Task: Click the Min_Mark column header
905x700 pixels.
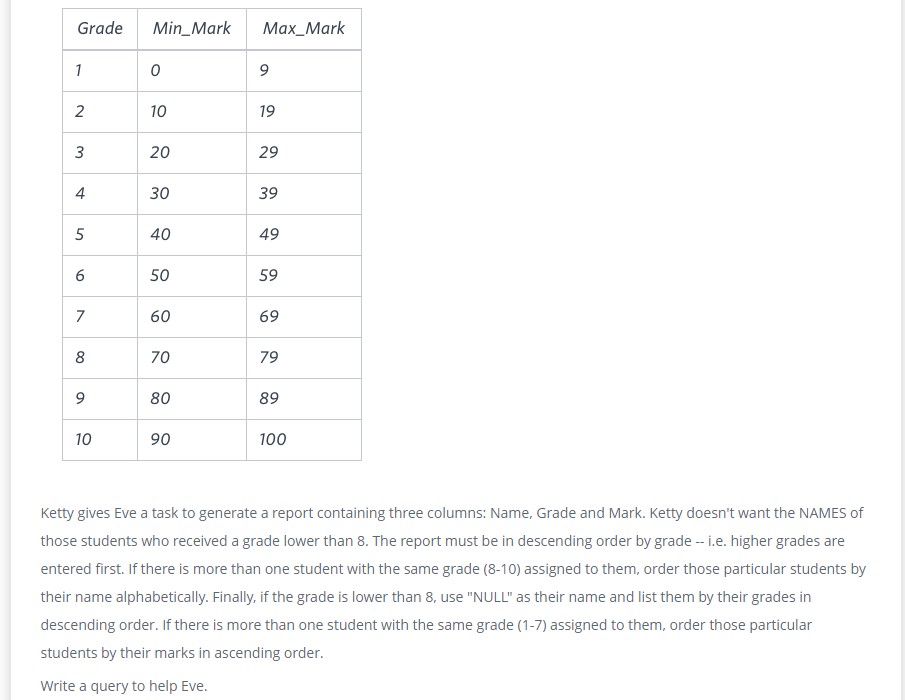Action: click(191, 29)
